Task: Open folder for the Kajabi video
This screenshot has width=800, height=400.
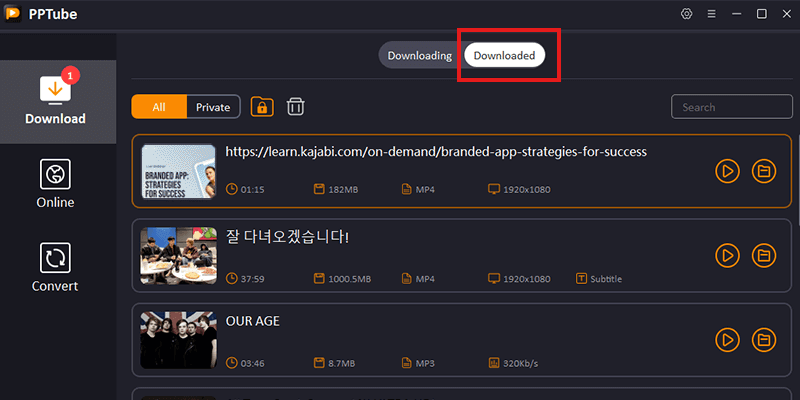Action: pyautogui.click(x=764, y=172)
